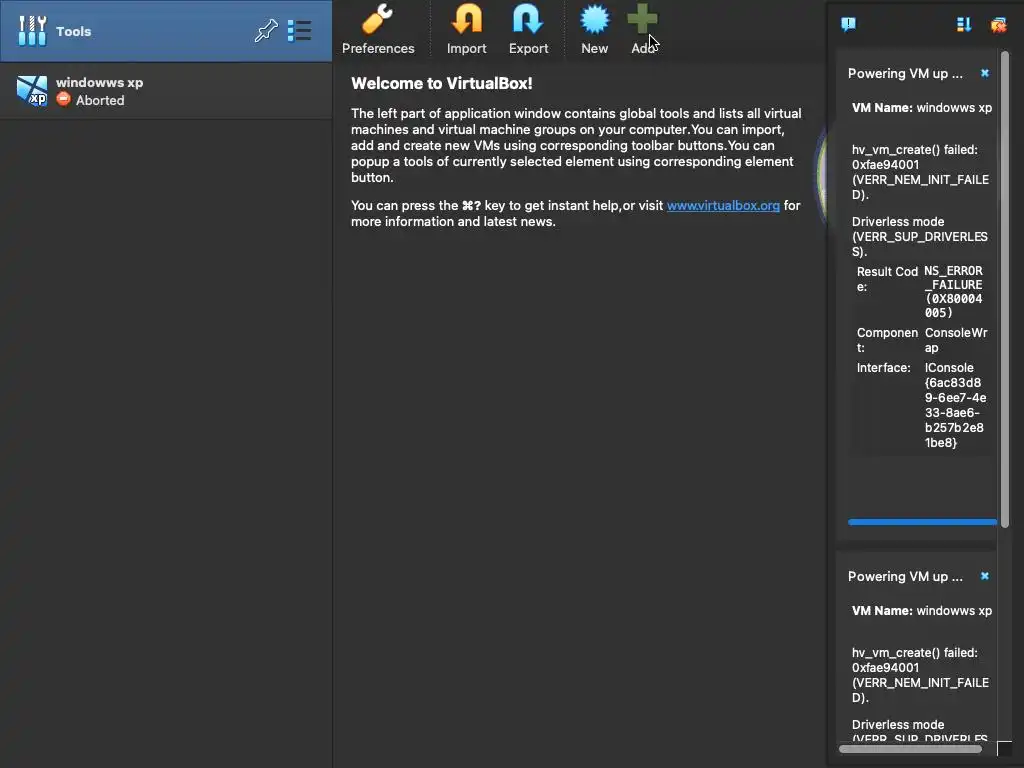Click the Tools label in sidebar
The image size is (1024, 768).
(73, 31)
